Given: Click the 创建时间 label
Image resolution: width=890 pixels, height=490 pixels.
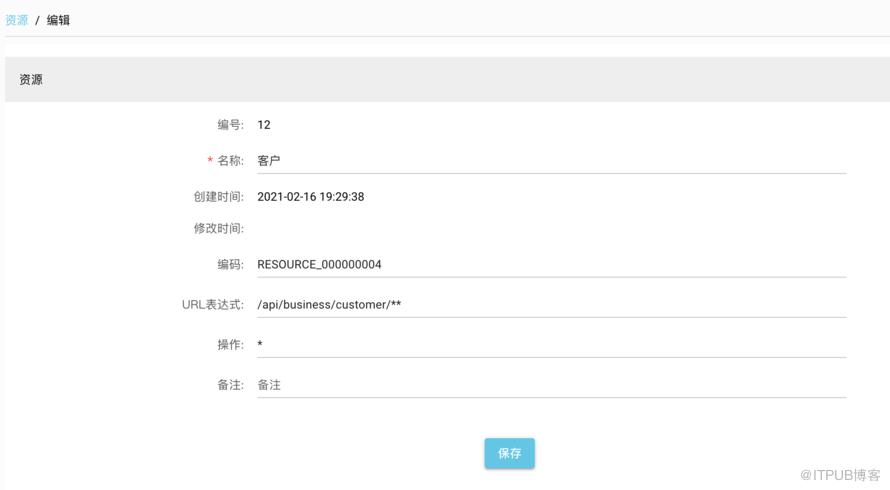Looking at the screenshot, I should tap(219, 197).
